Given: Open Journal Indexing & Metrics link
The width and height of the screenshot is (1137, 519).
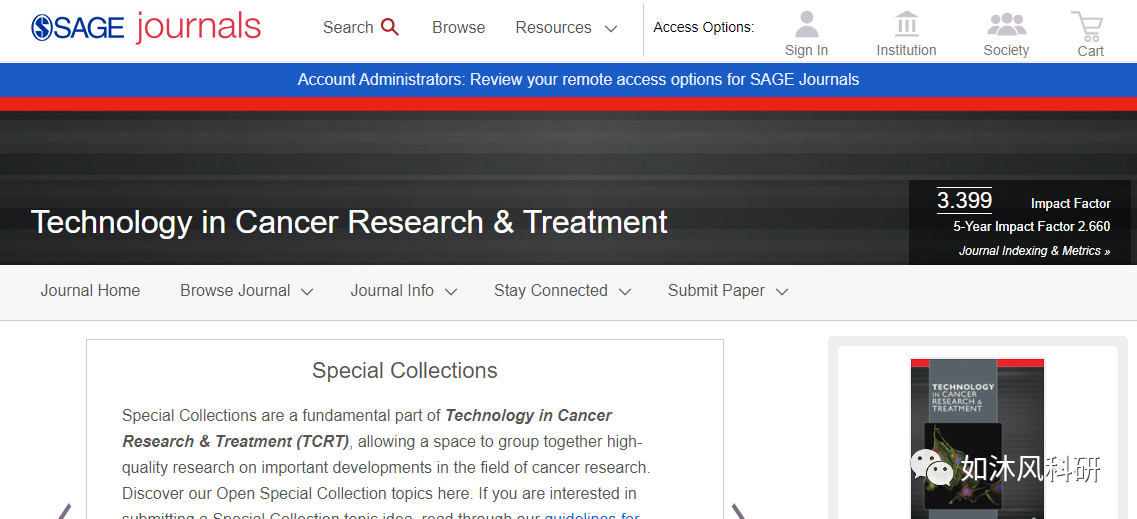Looking at the screenshot, I should [1034, 251].
